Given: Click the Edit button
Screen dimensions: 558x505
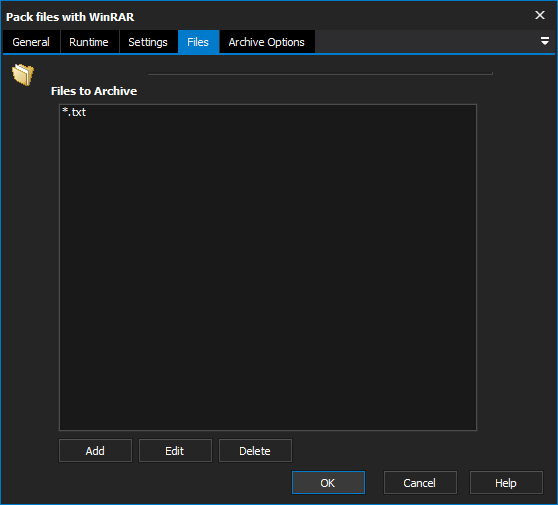Looking at the screenshot, I should 175,451.
